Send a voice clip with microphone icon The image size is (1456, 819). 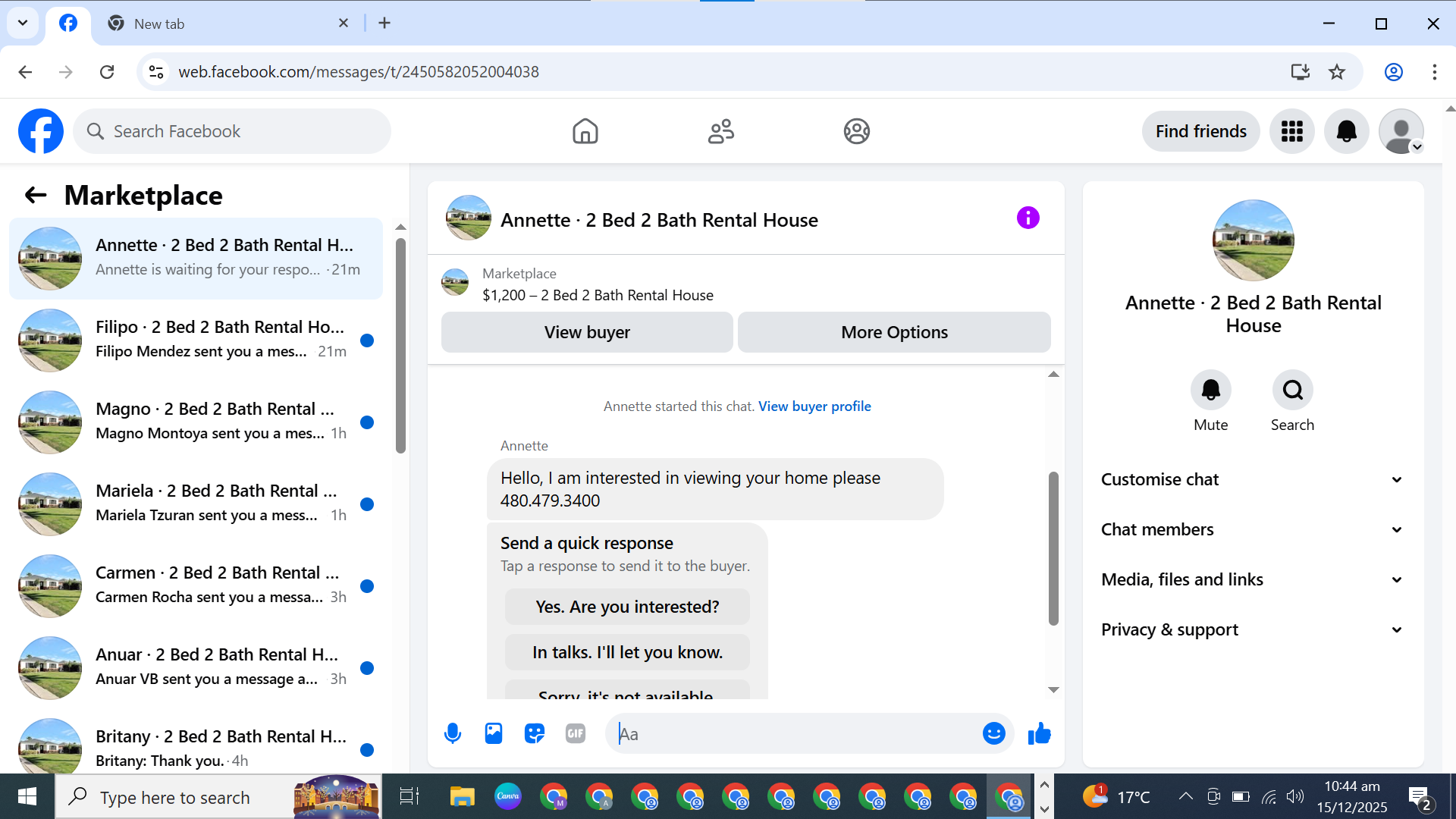click(453, 733)
